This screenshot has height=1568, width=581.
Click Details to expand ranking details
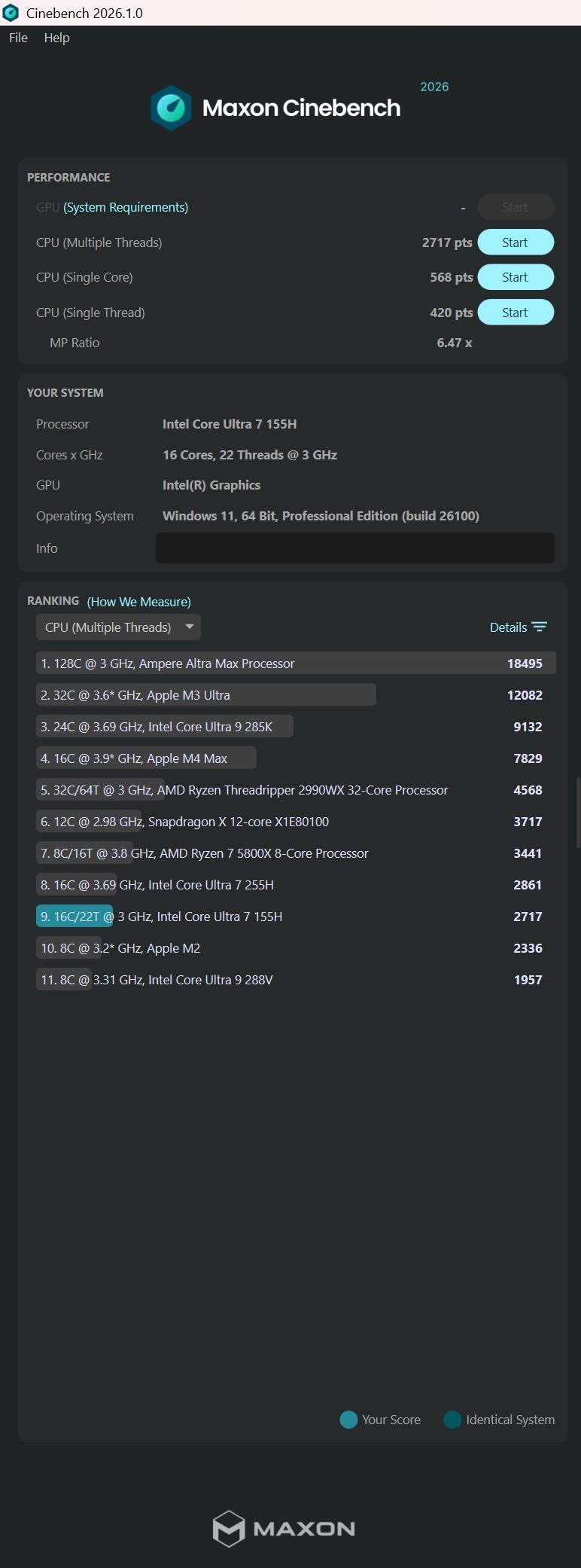tap(508, 626)
